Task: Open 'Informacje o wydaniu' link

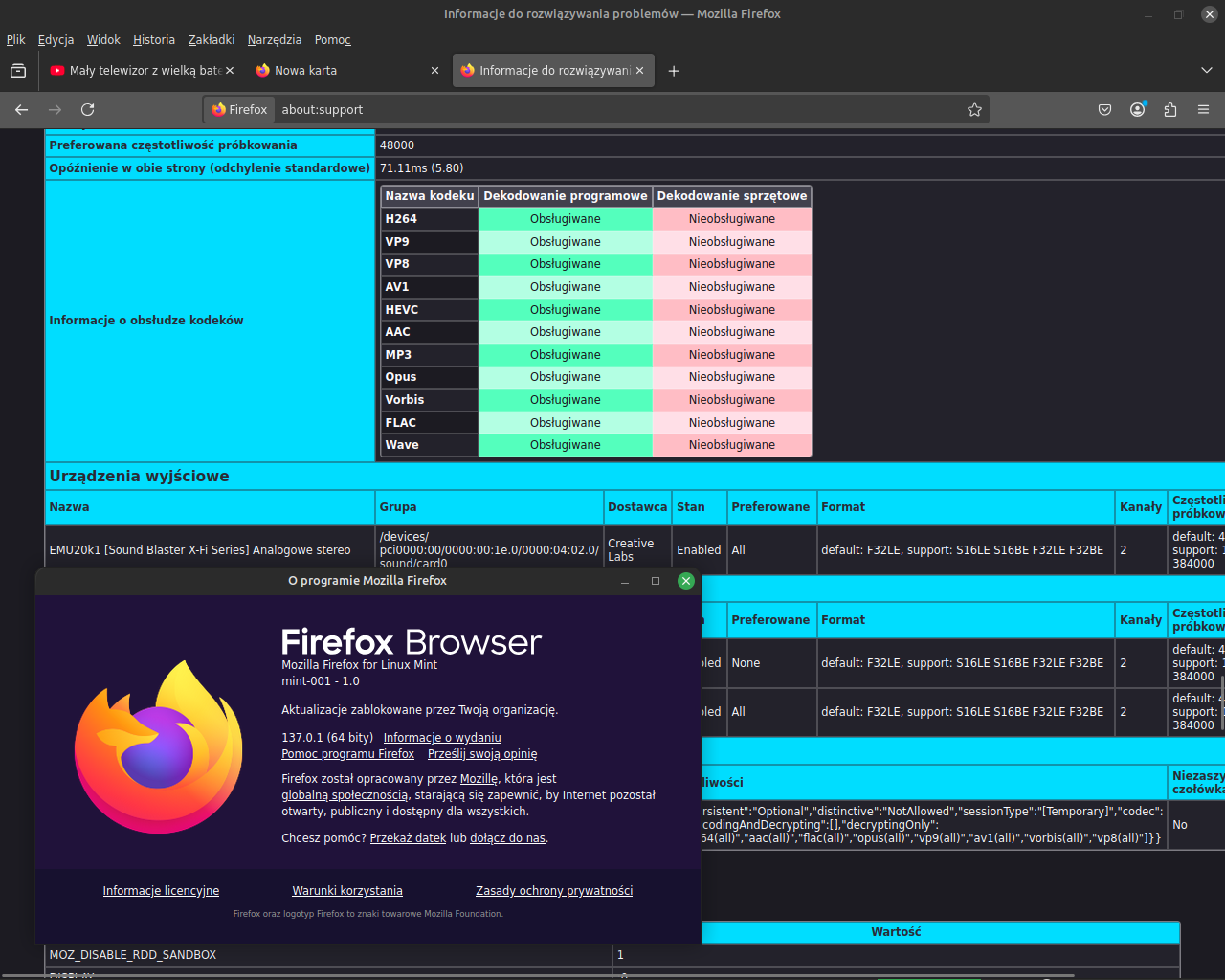Action: click(x=442, y=738)
